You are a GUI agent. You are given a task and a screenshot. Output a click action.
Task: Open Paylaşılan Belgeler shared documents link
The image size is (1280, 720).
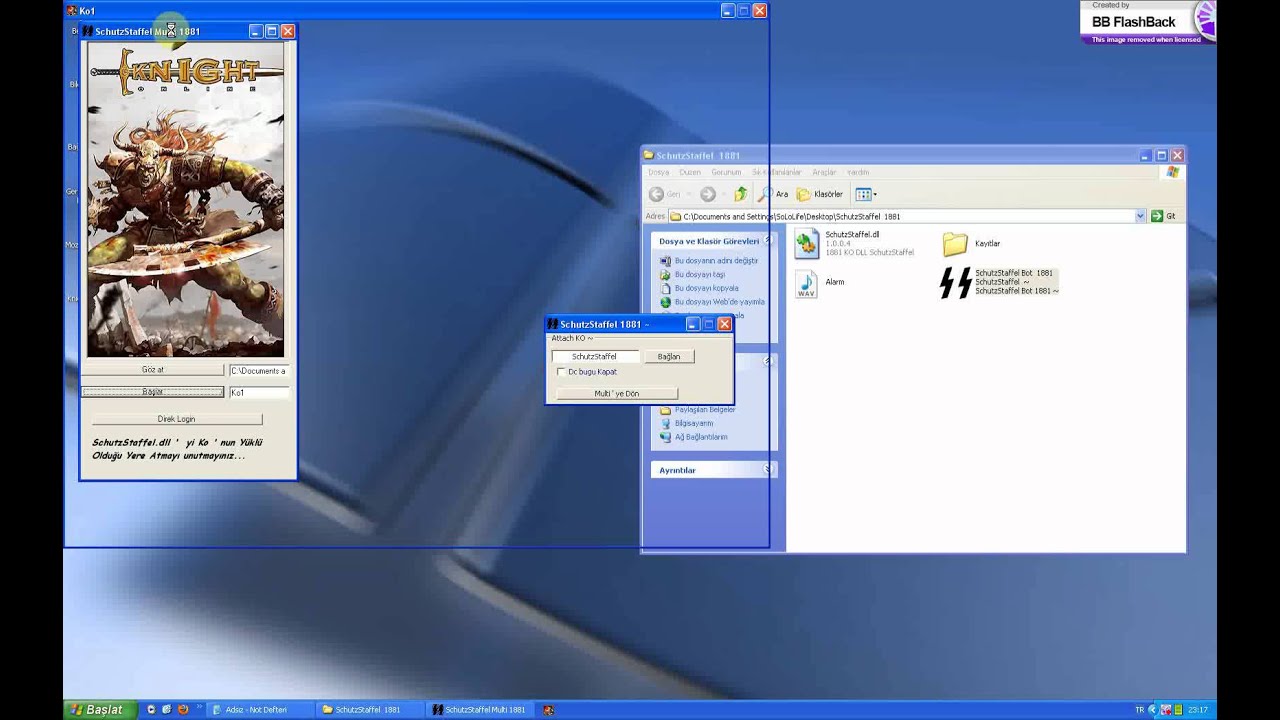[704, 410]
